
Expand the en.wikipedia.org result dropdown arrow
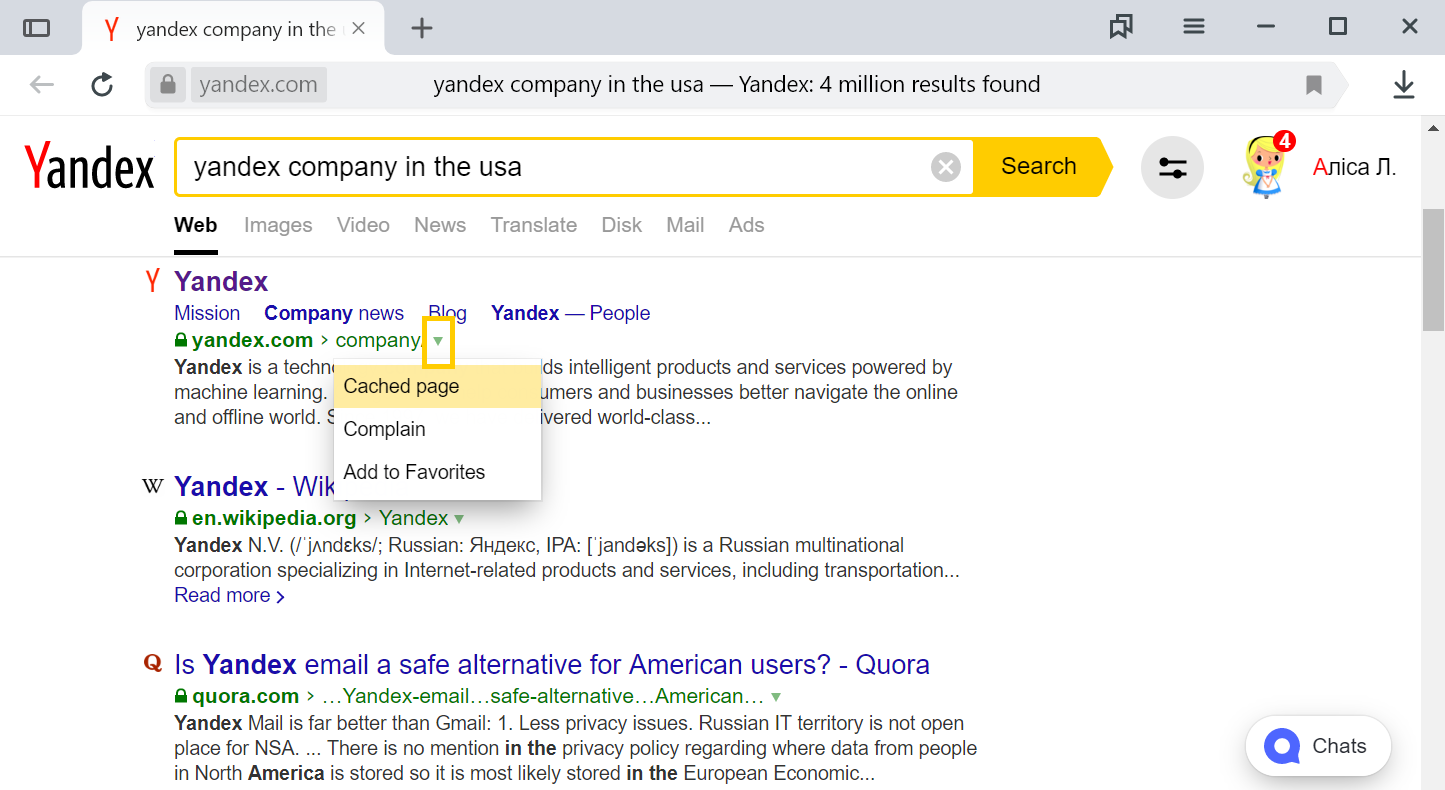(x=459, y=519)
